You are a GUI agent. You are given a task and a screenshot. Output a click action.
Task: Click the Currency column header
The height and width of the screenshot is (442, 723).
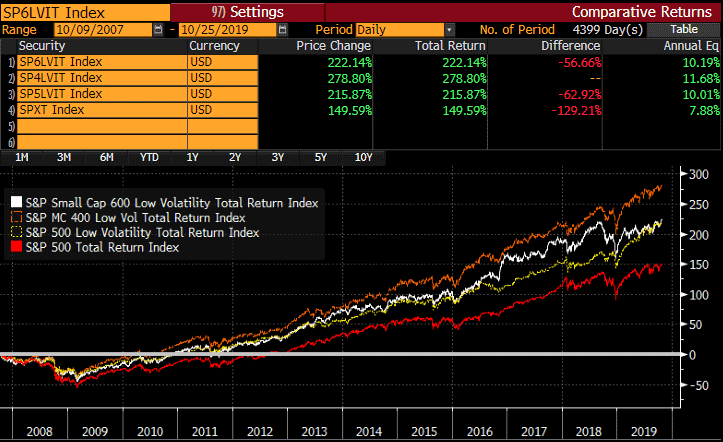(214, 46)
